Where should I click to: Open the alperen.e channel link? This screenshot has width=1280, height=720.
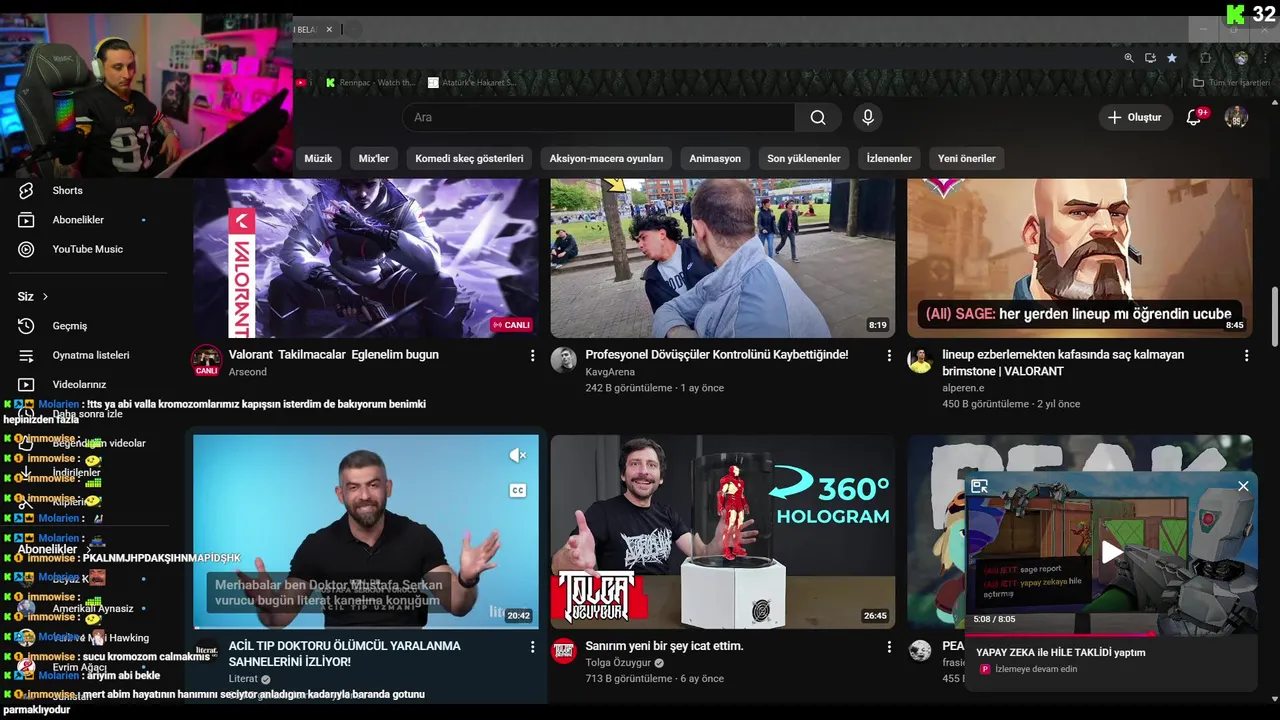(963, 388)
